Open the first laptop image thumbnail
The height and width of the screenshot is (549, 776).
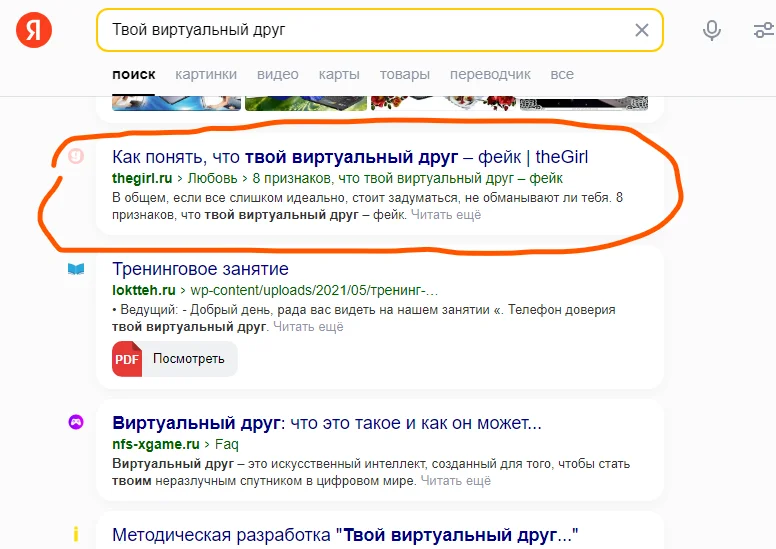pyautogui.click(x=176, y=103)
